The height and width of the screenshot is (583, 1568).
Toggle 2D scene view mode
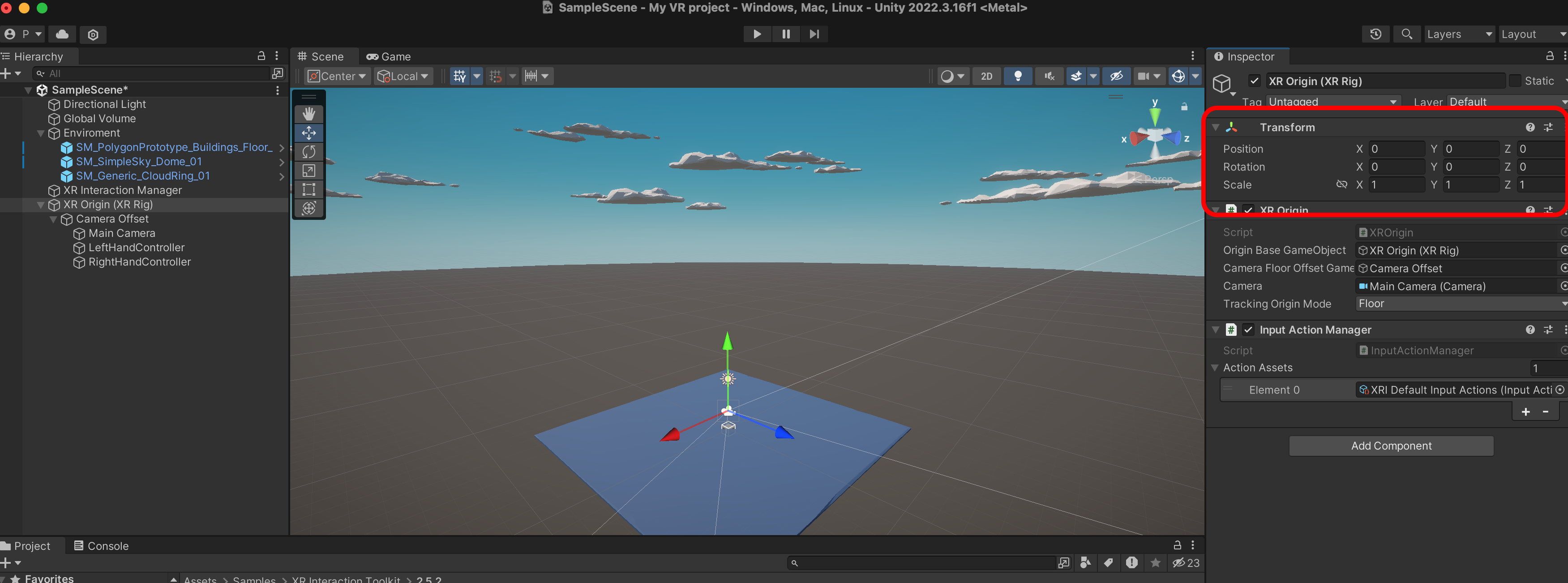(986, 76)
